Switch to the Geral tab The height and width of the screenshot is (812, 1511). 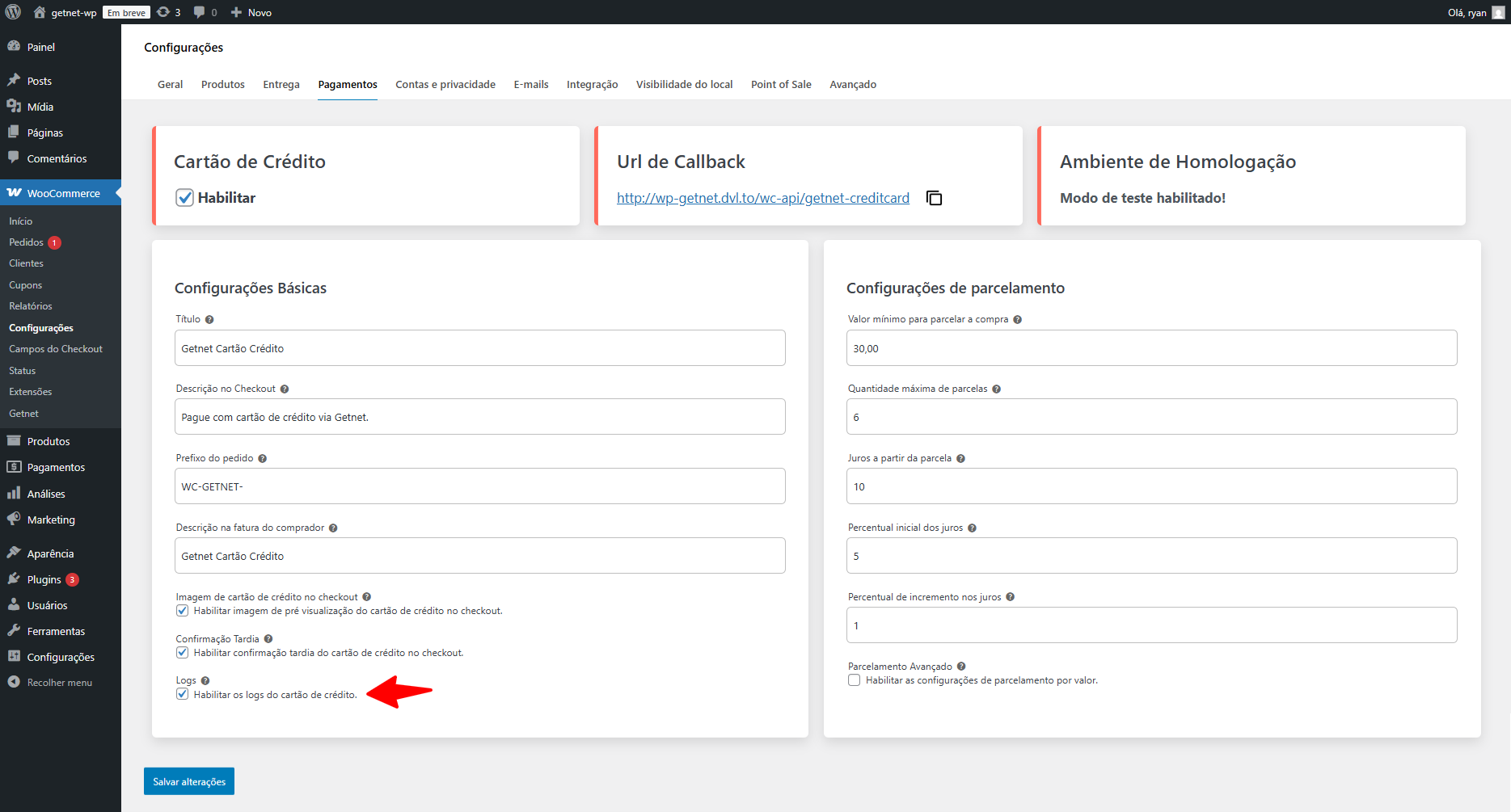(x=170, y=84)
